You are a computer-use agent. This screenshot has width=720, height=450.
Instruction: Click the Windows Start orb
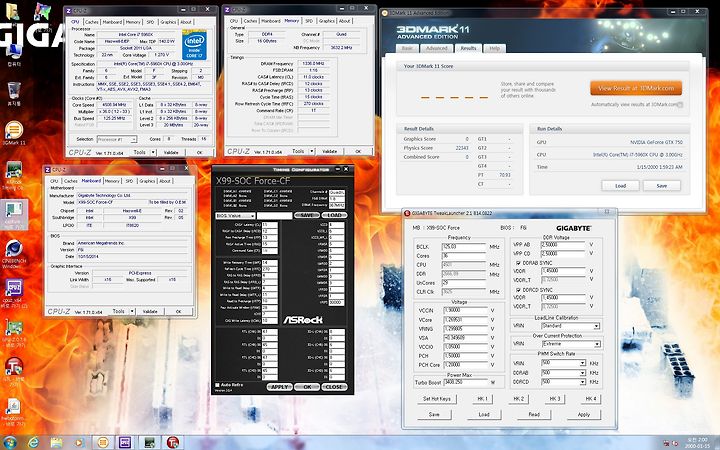click(x=10, y=443)
